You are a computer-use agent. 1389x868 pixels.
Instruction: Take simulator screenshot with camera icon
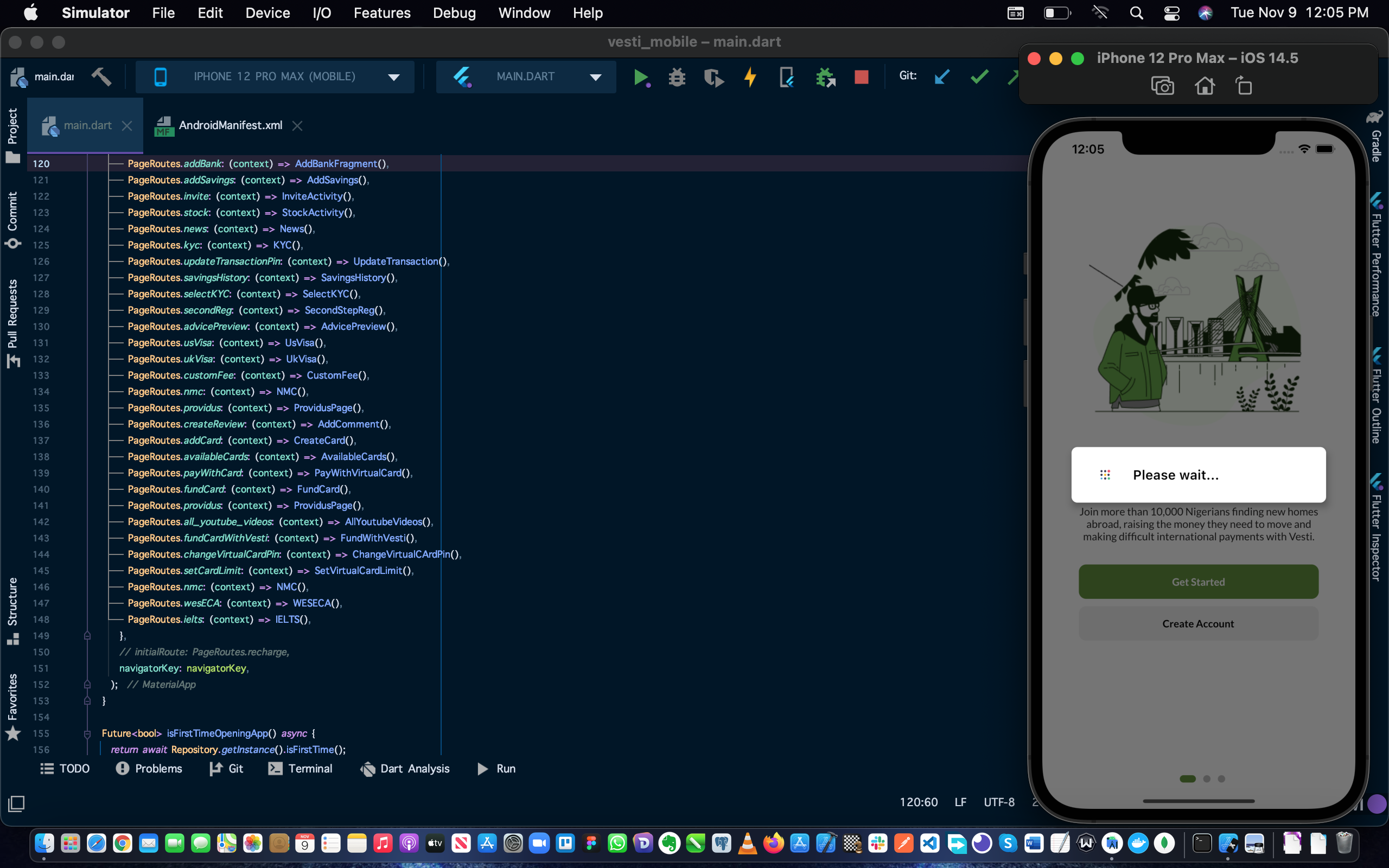1162,86
